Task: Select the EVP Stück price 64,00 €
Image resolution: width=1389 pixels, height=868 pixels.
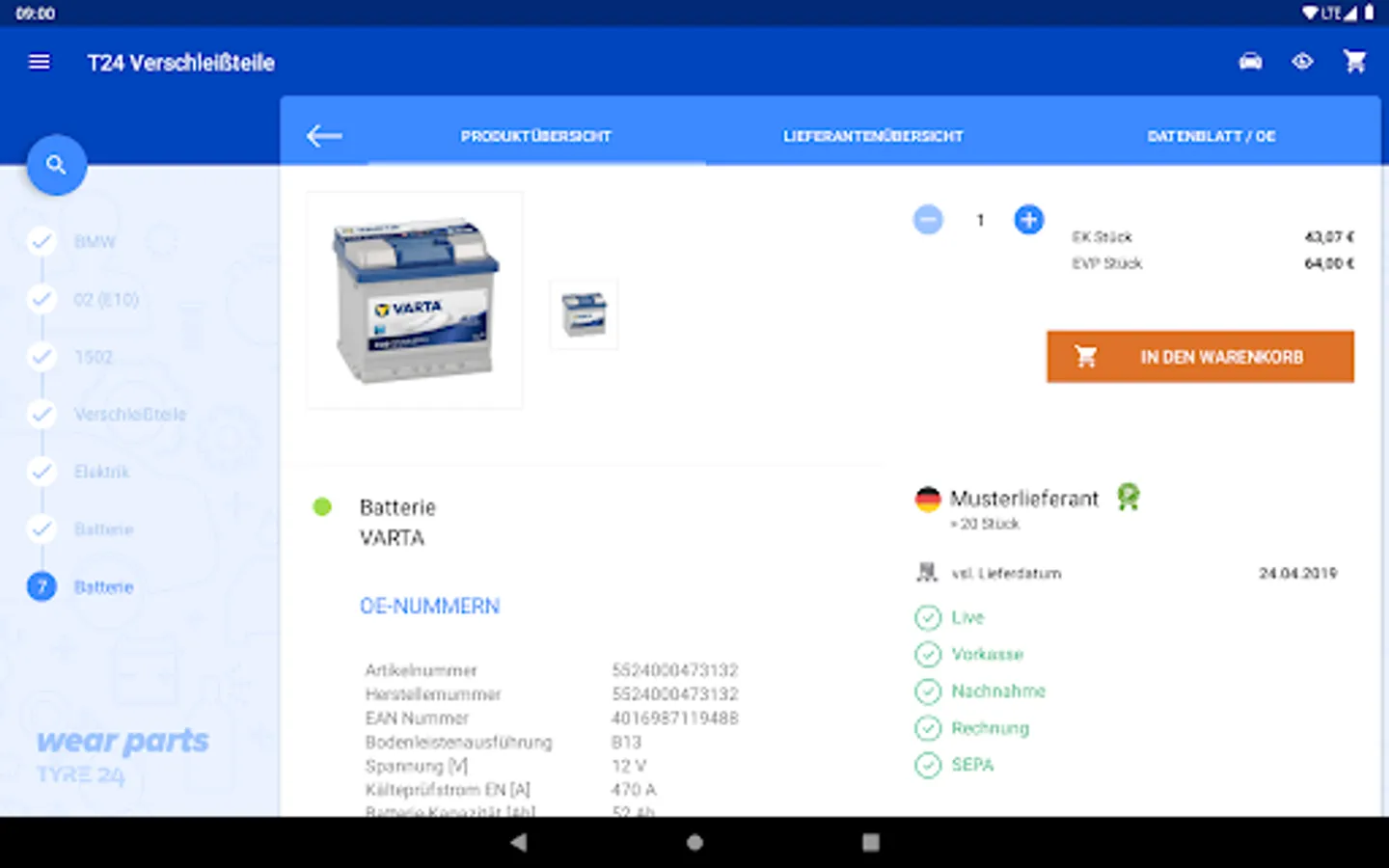Action: point(1329,263)
